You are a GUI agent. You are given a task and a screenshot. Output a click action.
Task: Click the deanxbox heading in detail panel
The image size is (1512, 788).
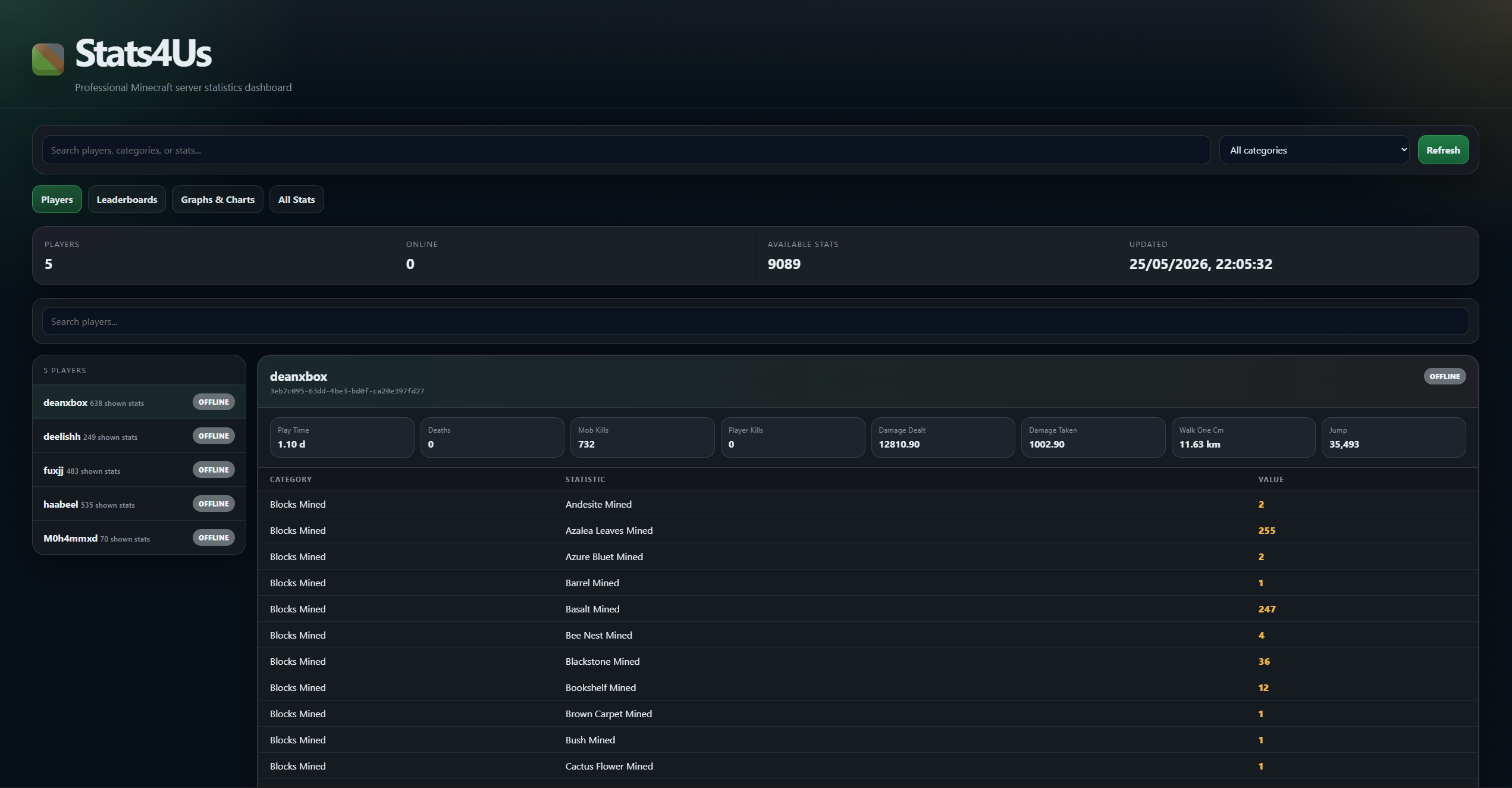(298, 376)
